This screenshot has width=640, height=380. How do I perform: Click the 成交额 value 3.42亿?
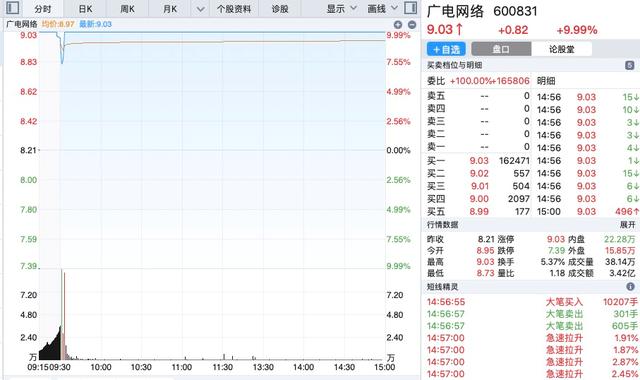[x=622, y=273]
